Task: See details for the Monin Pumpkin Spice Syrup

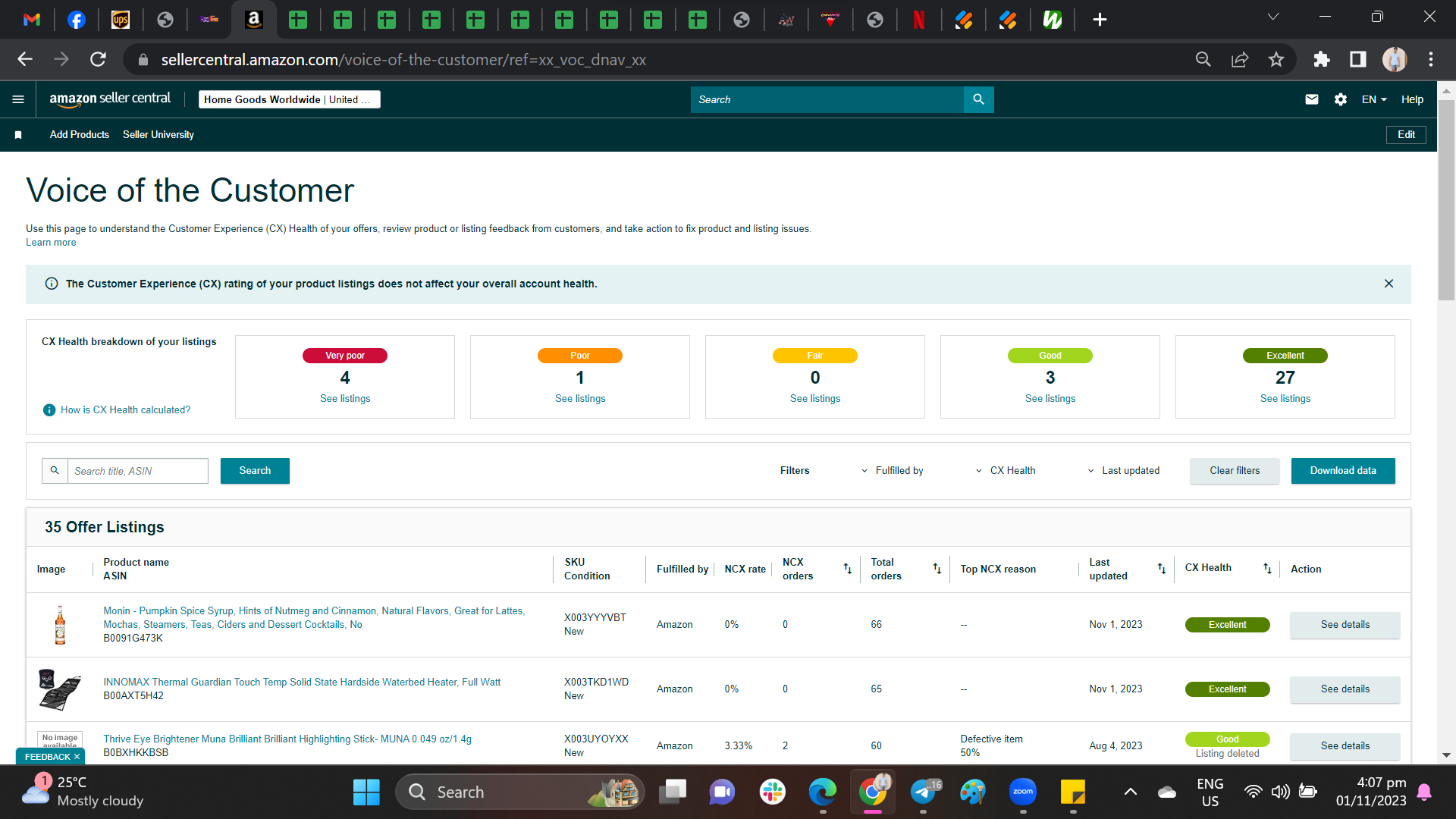Action: 1345,625
